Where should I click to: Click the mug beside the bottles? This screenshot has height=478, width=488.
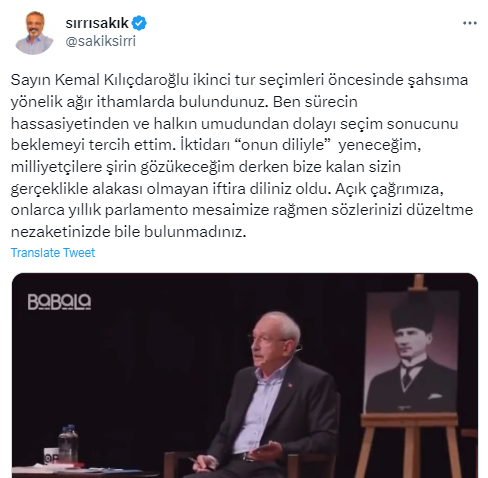tap(51, 457)
